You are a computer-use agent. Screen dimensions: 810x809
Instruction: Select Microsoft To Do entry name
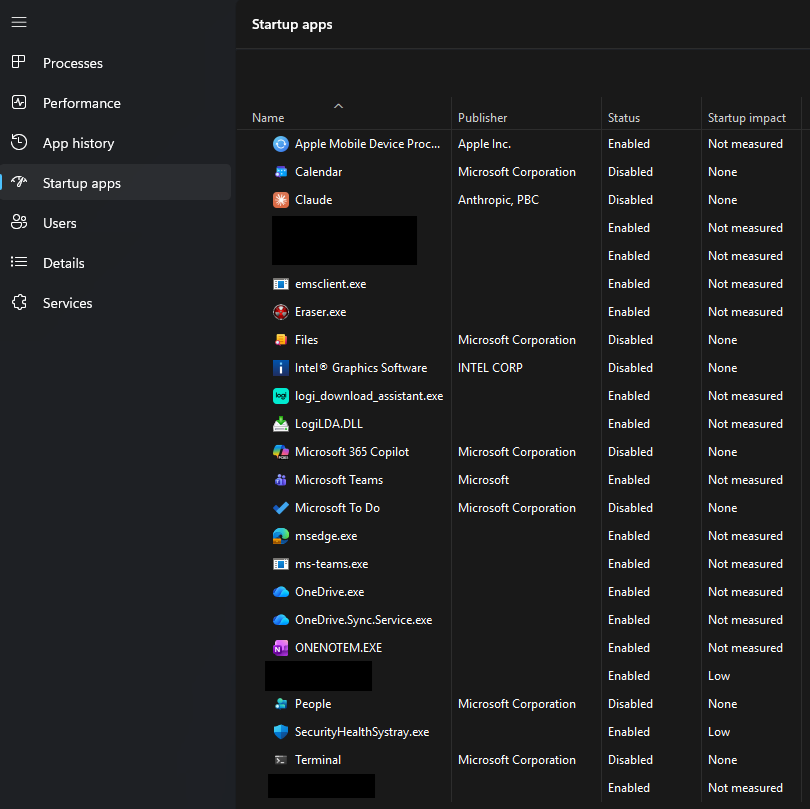(337, 507)
